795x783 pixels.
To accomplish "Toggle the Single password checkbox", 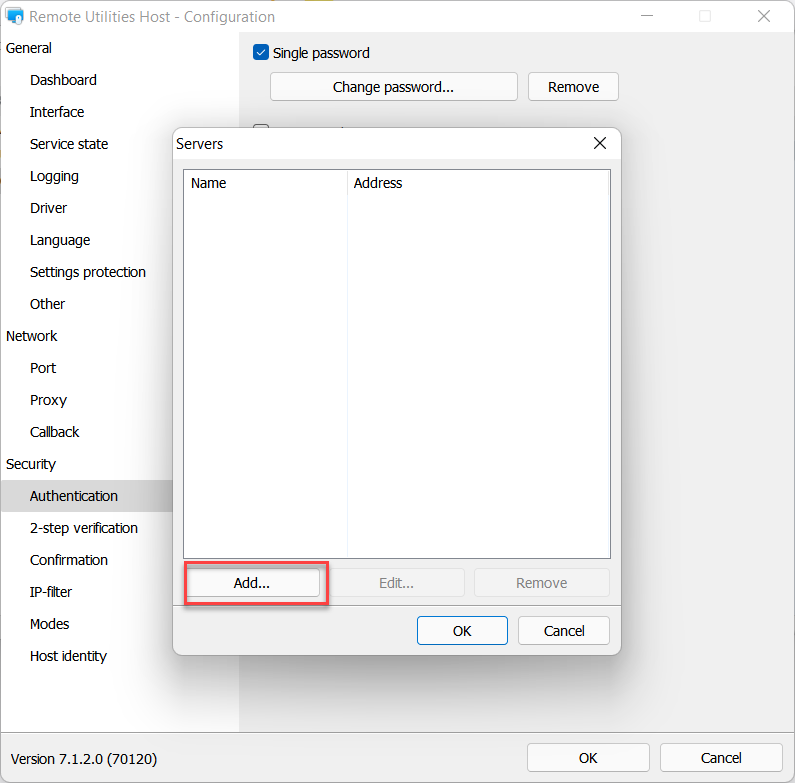I will coord(262,53).
